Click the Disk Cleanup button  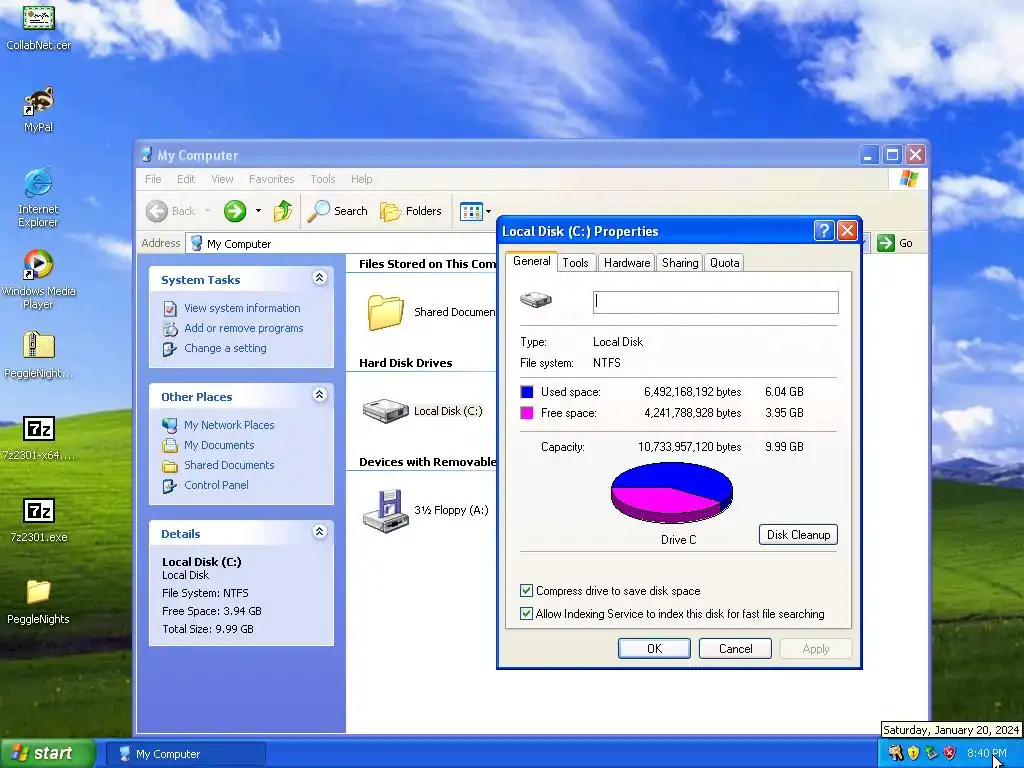coord(798,534)
